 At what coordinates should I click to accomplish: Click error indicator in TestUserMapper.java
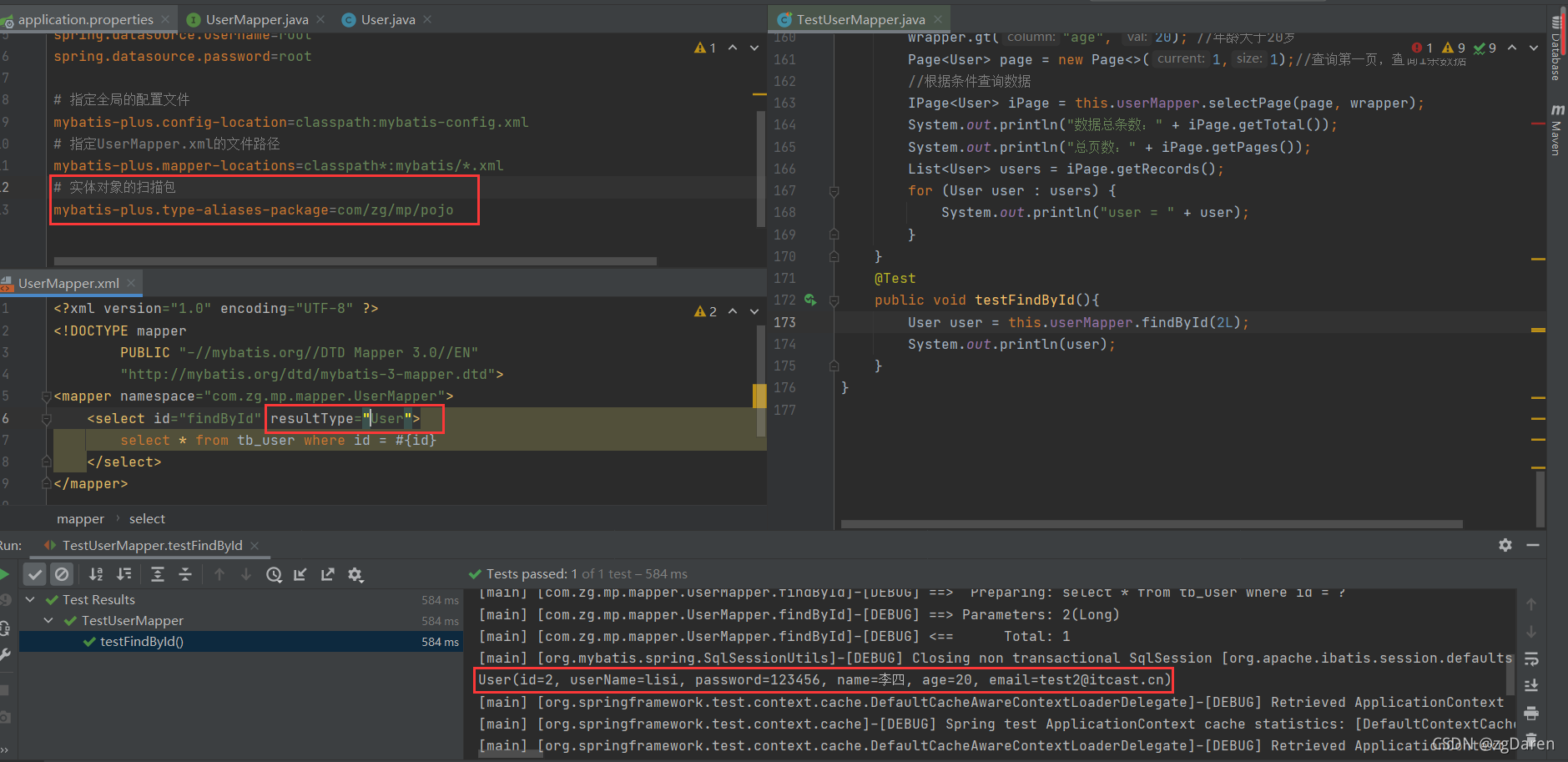(1422, 48)
